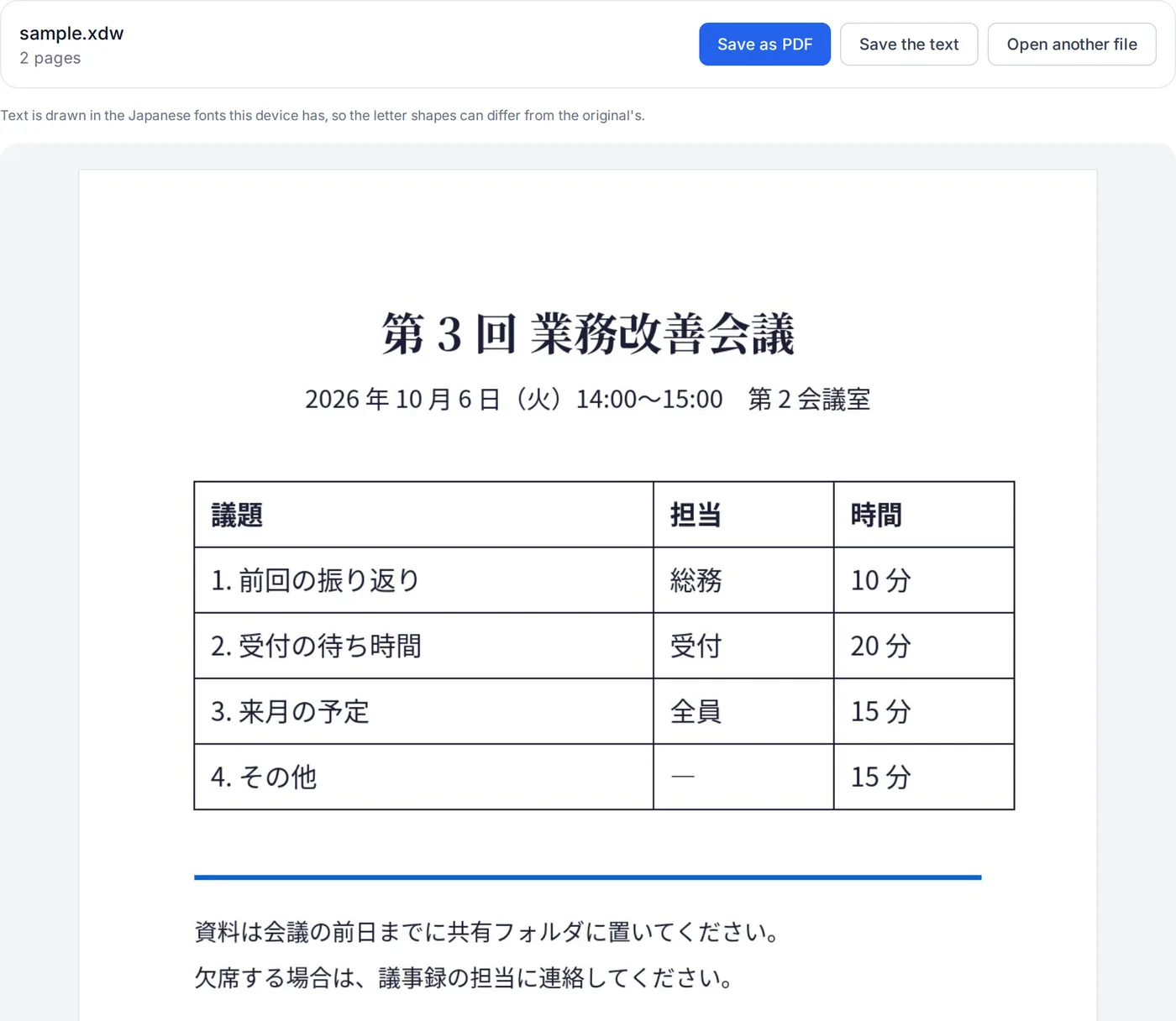Viewport: 1176px width, 1021px height.
Task: Click the 10 分 cell
Action: tap(924, 580)
